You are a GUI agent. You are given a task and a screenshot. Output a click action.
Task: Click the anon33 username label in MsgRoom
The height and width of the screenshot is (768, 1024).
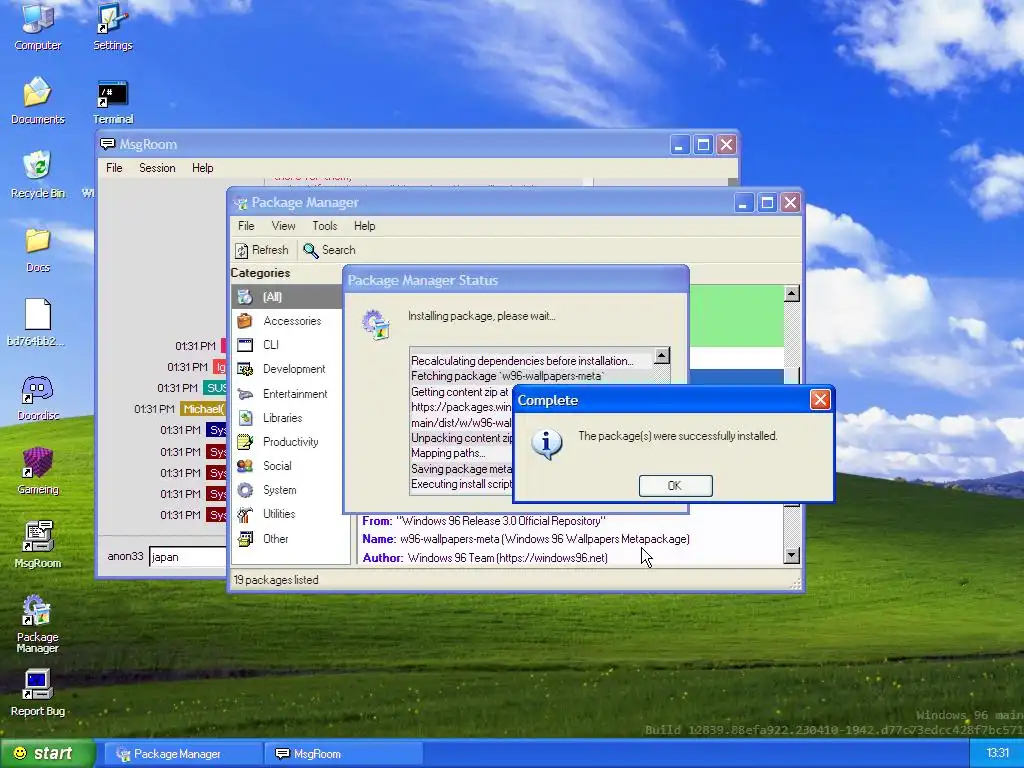click(x=125, y=556)
